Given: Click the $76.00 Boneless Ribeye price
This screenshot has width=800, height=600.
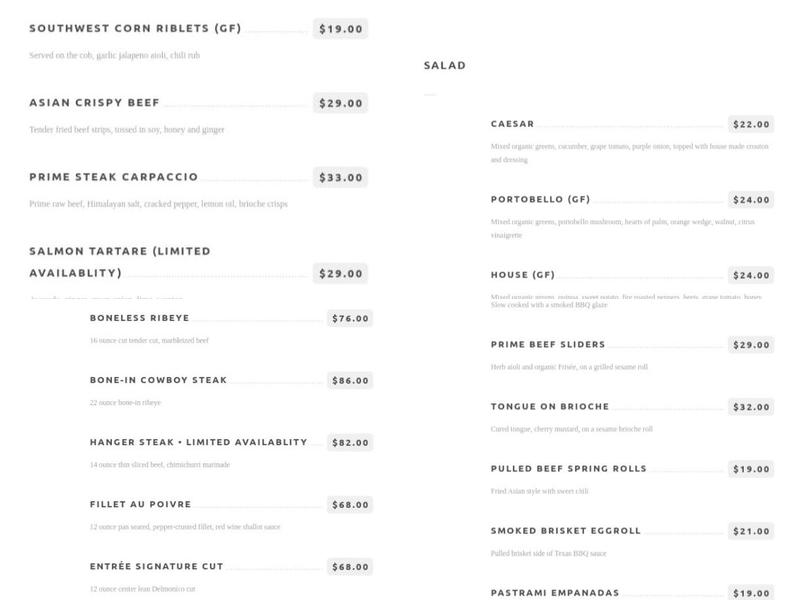Looking at the screenshot, I should pyautogui.click(x=350, y=319).
